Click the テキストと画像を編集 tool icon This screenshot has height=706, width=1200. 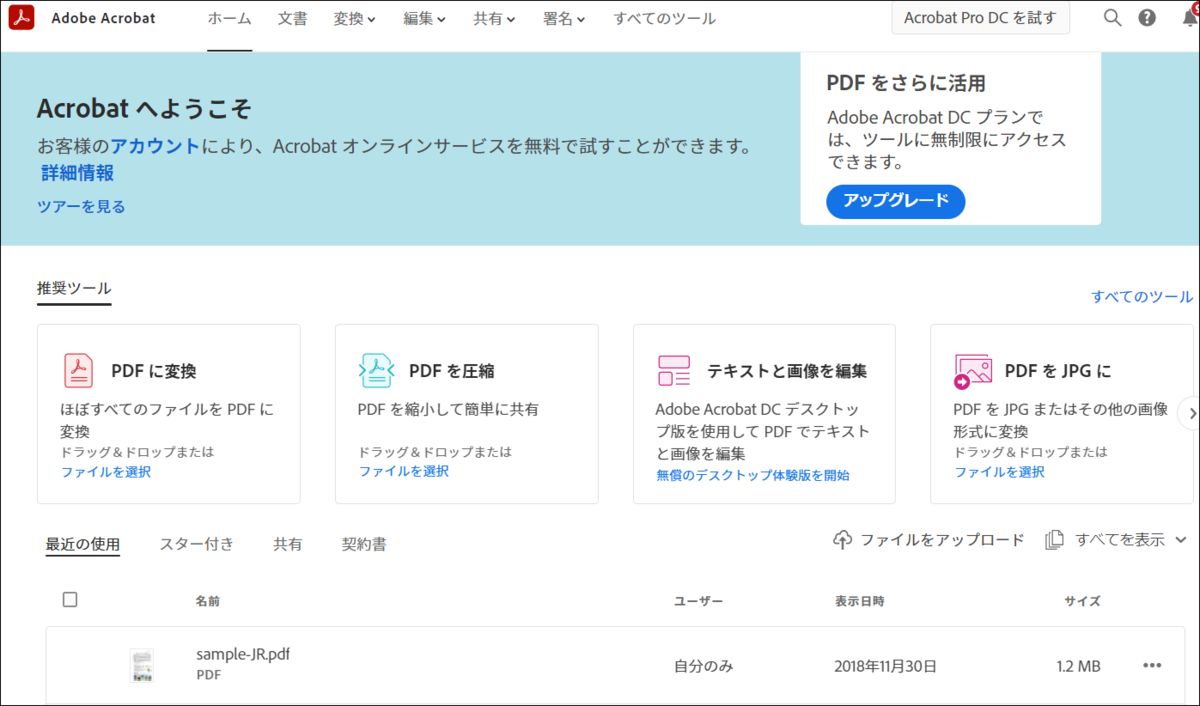pos(673,371)
